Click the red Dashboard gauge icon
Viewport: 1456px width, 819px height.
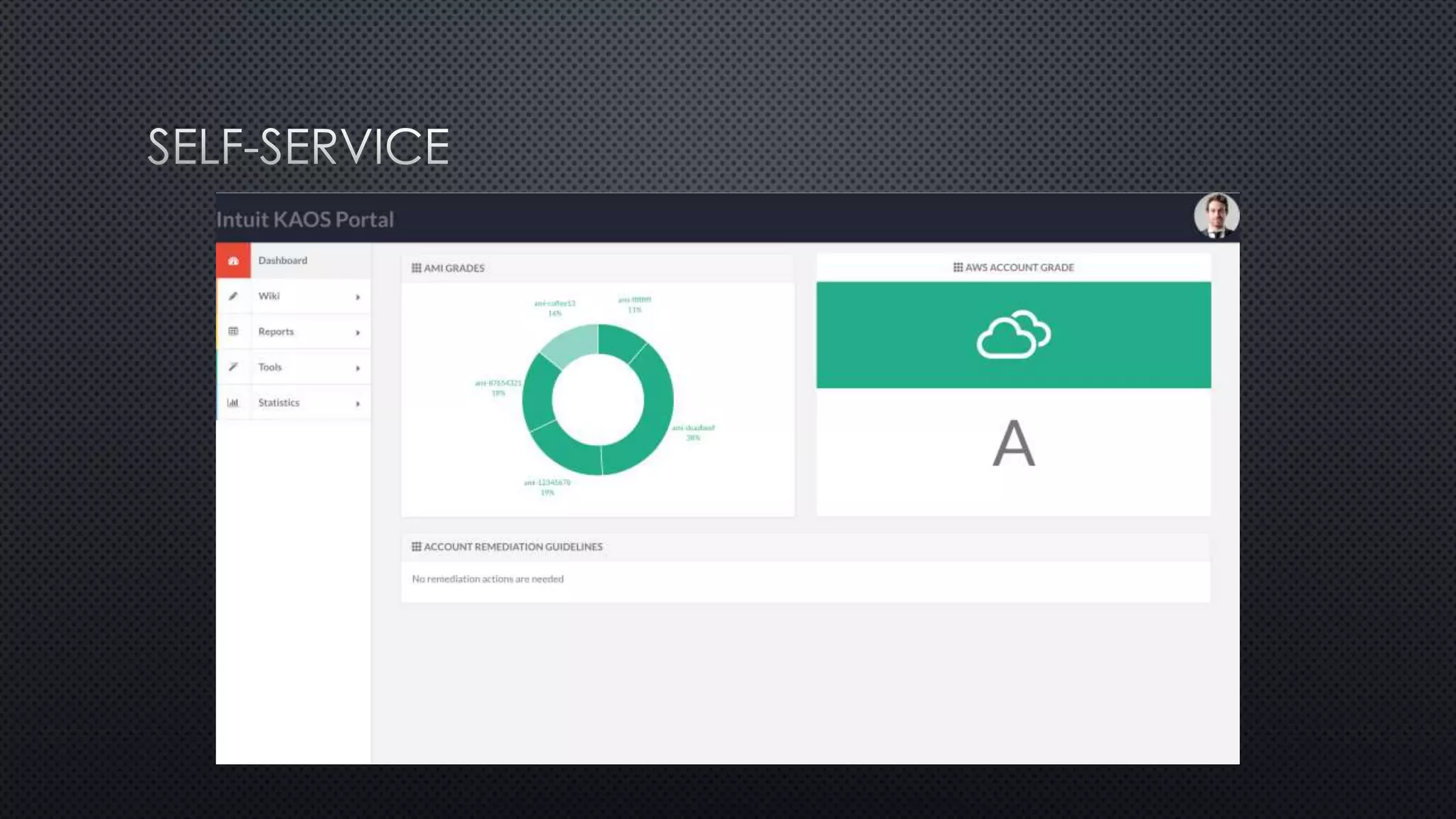233,261
